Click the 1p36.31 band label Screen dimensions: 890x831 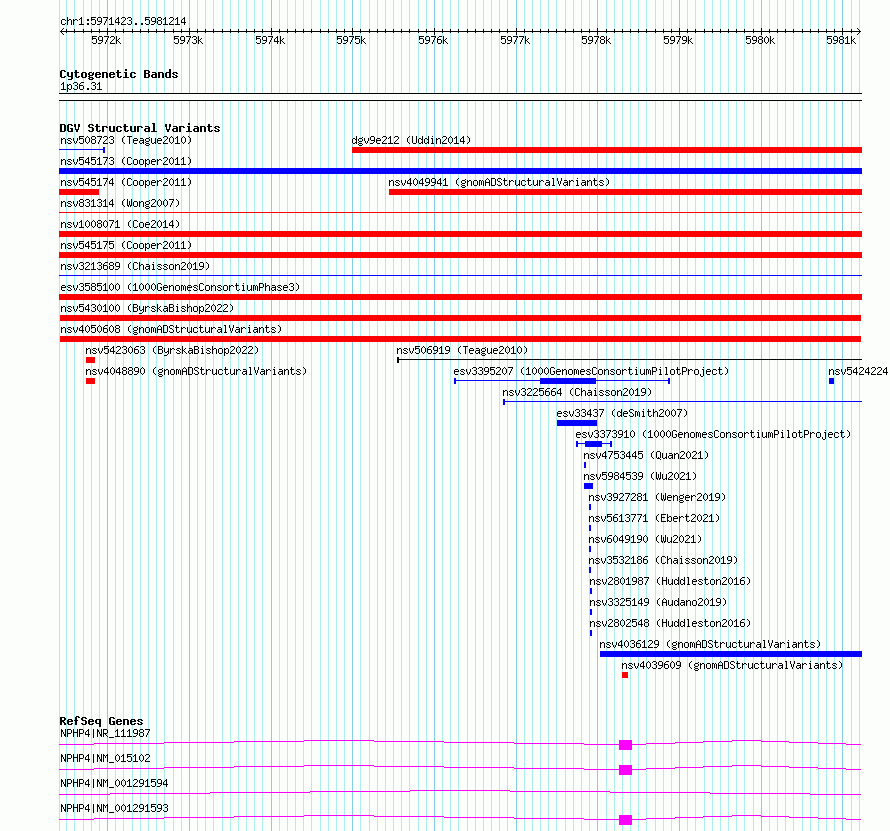[81, 86]
